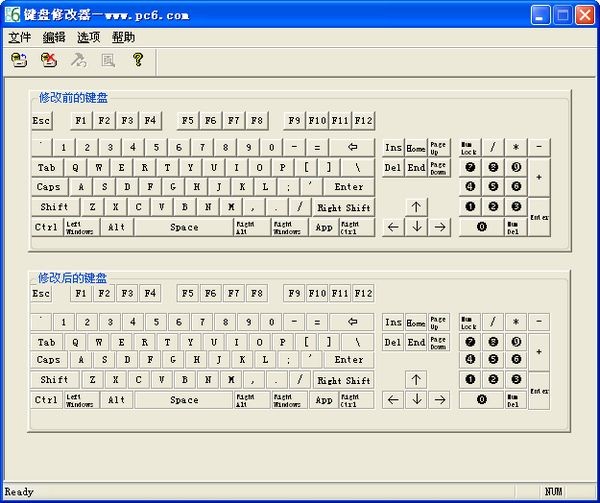The width and height of the screenshot is (600, 503).
Task: Open the 帮助 (Help) menu
Action: pos(123,37)
